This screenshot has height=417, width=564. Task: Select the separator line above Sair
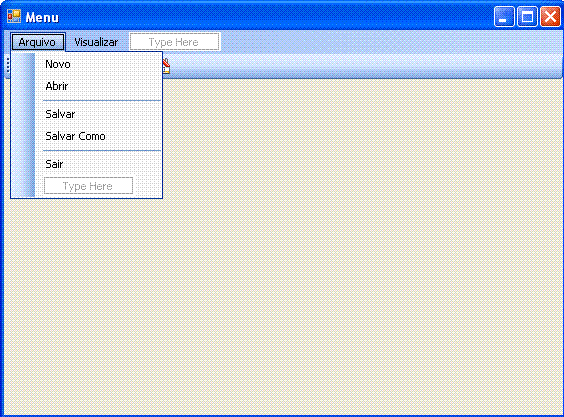click(x=102, y=151)
